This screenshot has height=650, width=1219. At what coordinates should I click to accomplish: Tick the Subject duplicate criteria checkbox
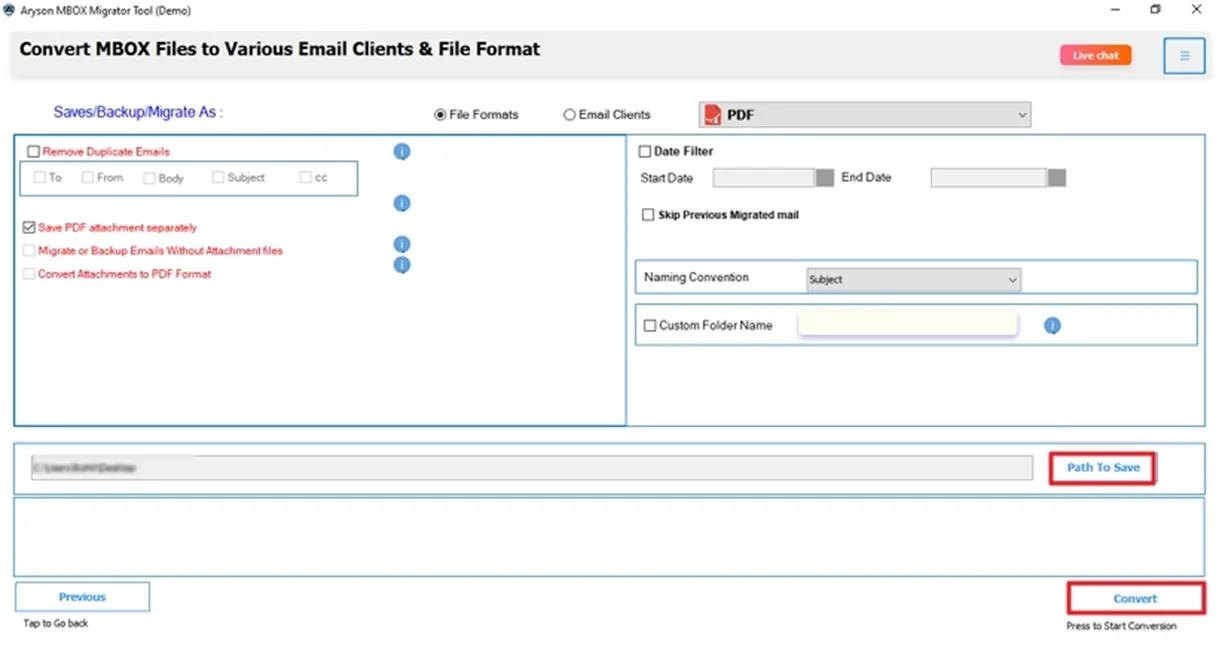point(218,178)
